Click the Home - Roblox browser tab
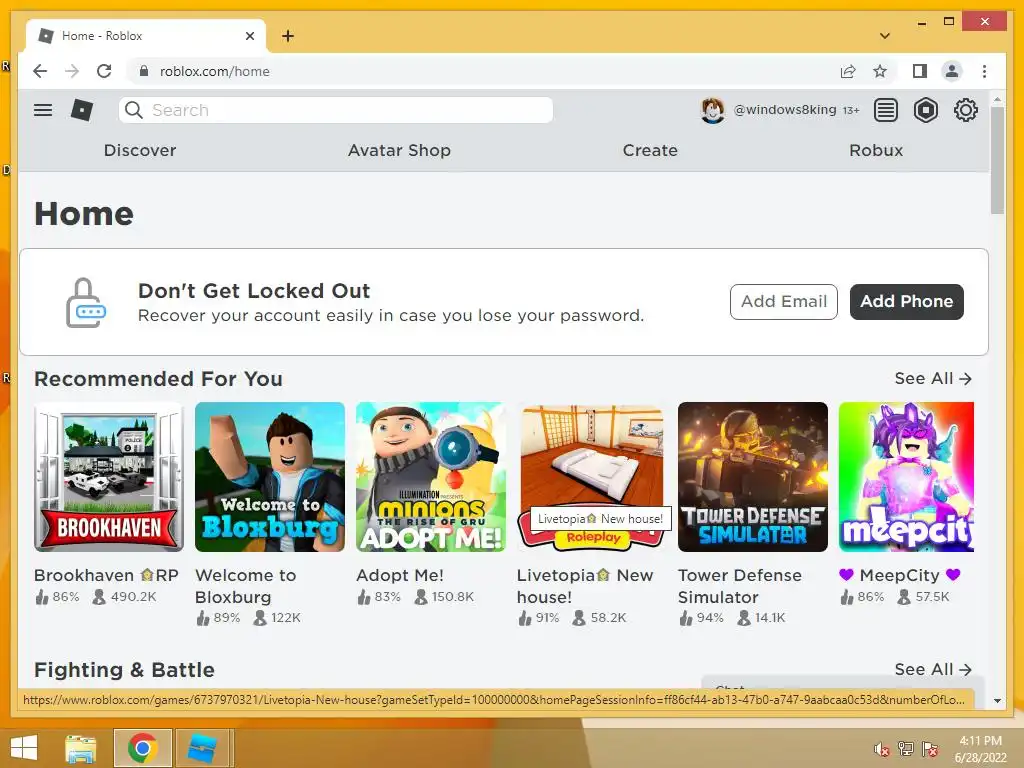This screenshot has height=768, width=1024. click(x=146, y=36)
